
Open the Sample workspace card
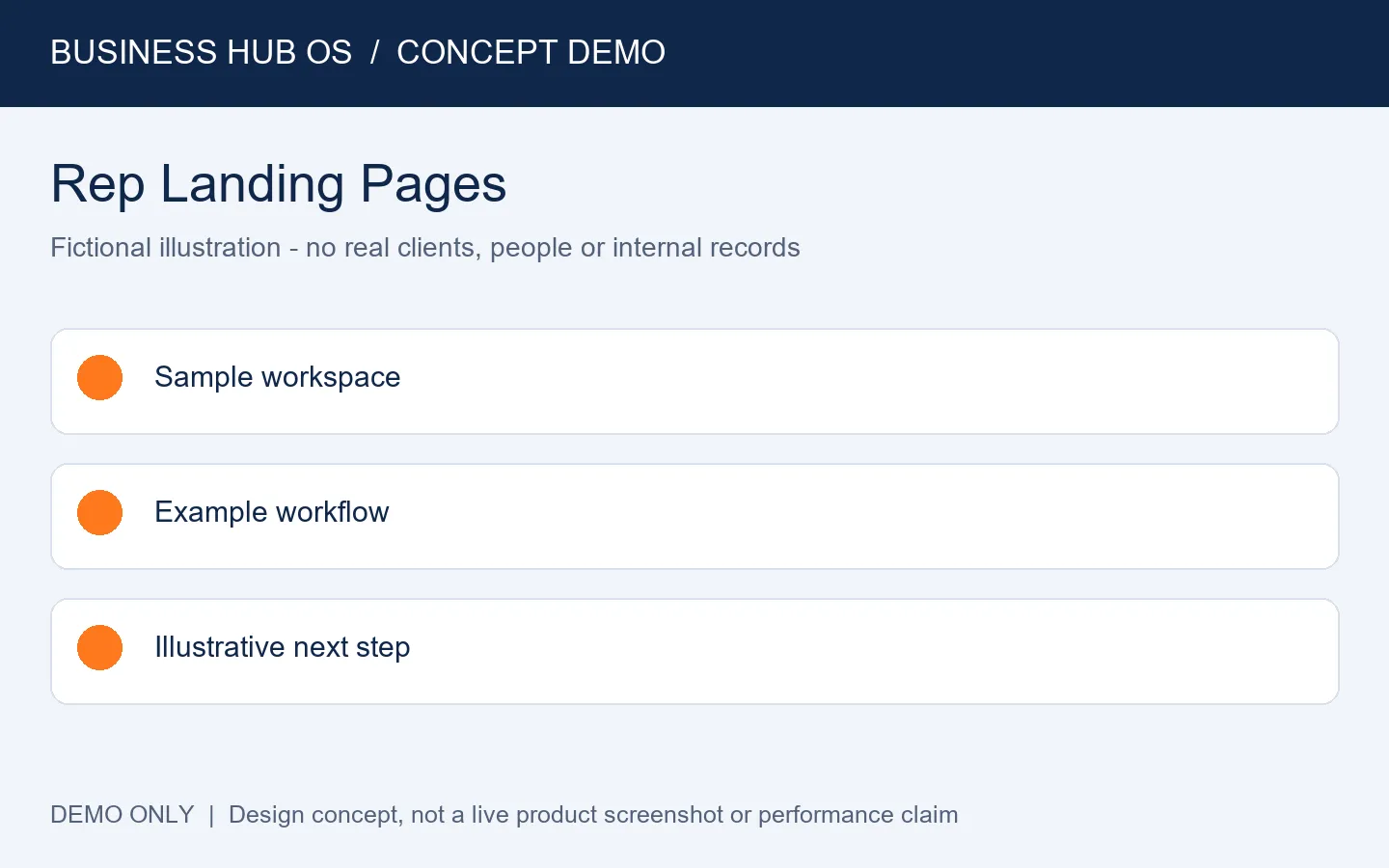pos(694,382)
